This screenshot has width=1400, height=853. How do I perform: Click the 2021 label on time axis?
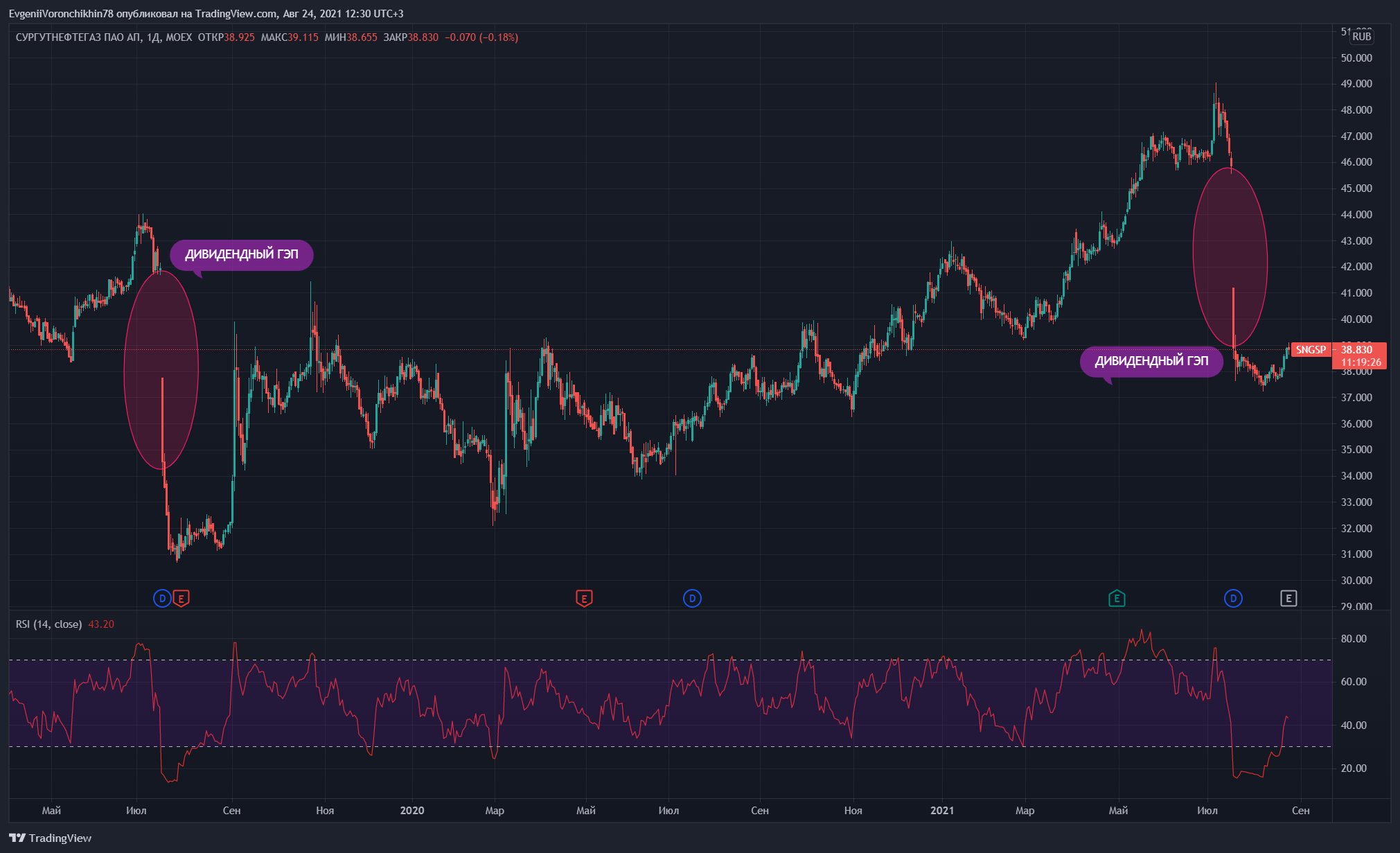point(942,810)
